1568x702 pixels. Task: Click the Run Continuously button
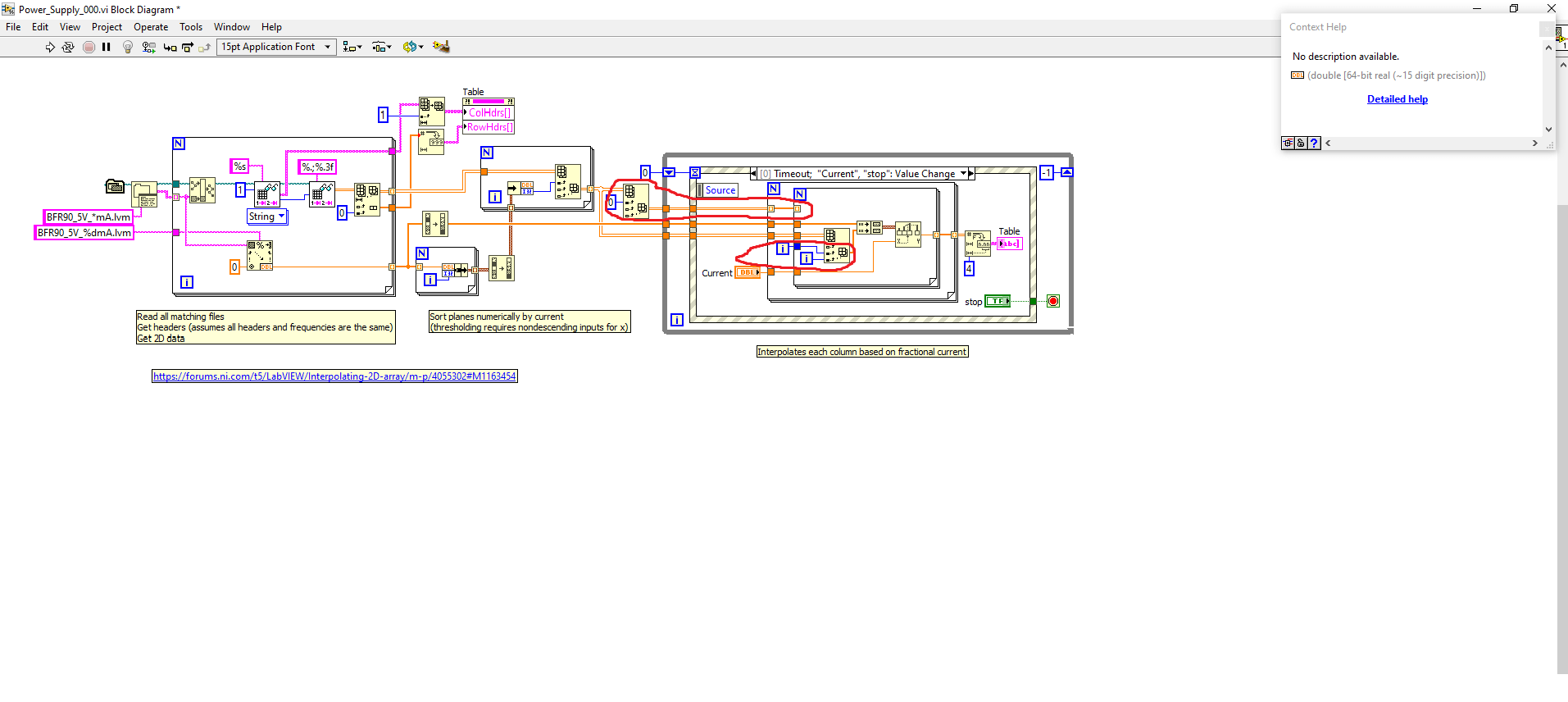pos(68,47)
